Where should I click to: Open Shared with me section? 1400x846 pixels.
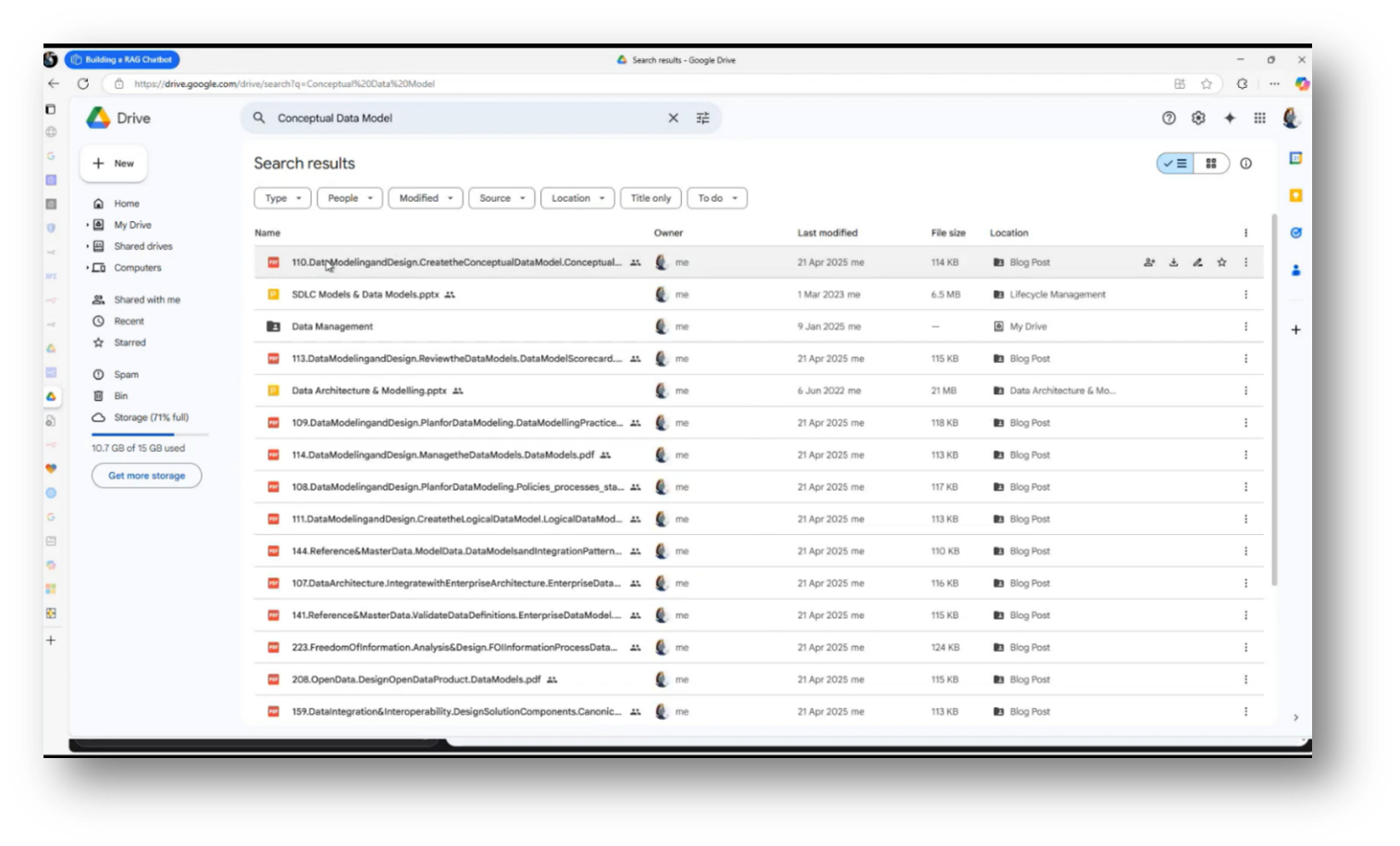pos(147,300)
